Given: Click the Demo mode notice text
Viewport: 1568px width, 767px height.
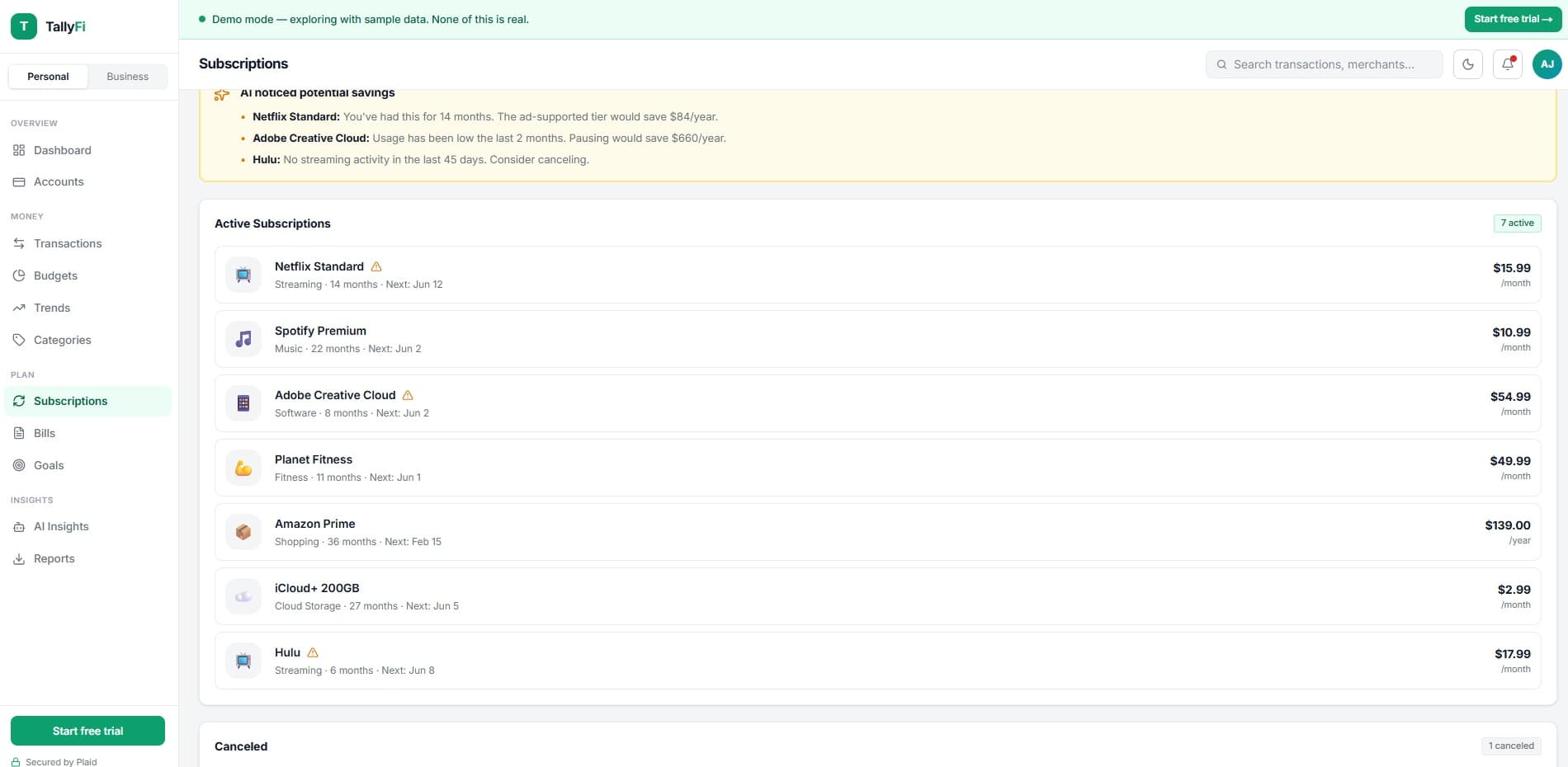Looking at the screenshot, I should (371, 19).
